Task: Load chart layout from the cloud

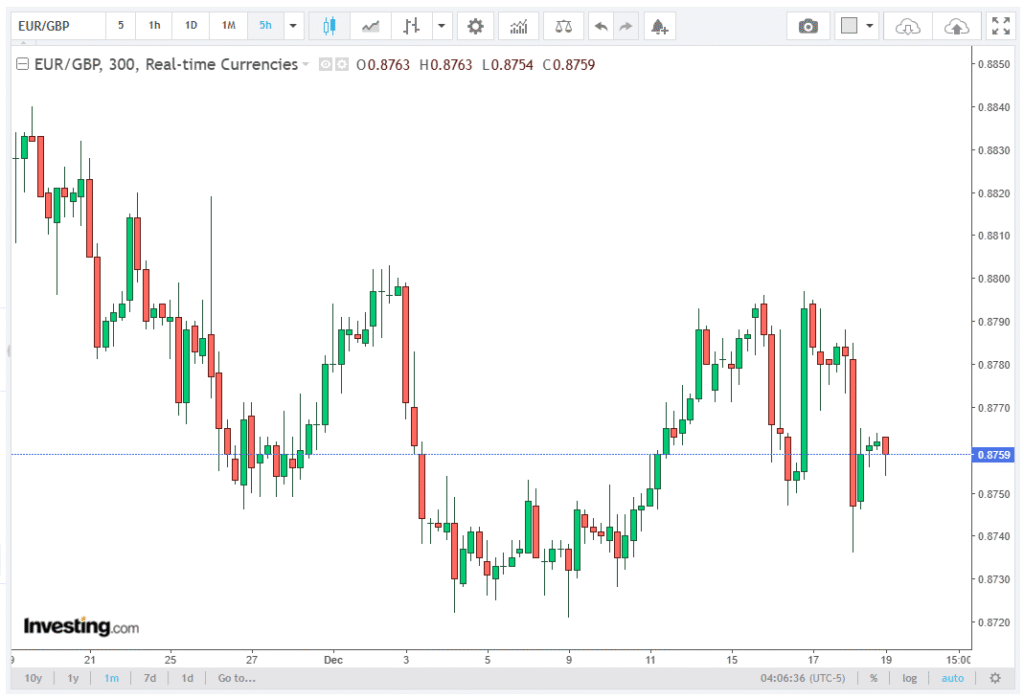Action: click(x=908, y=26)
